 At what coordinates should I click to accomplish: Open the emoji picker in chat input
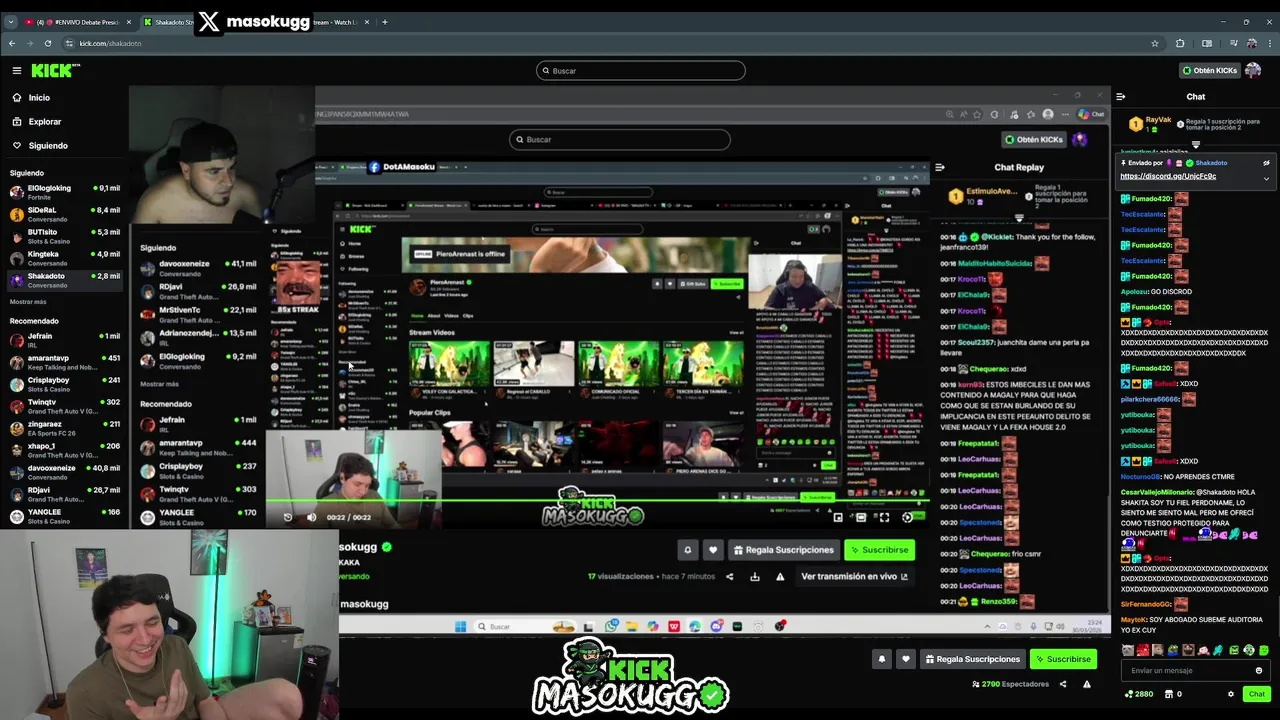click(x=1259, y=671)
